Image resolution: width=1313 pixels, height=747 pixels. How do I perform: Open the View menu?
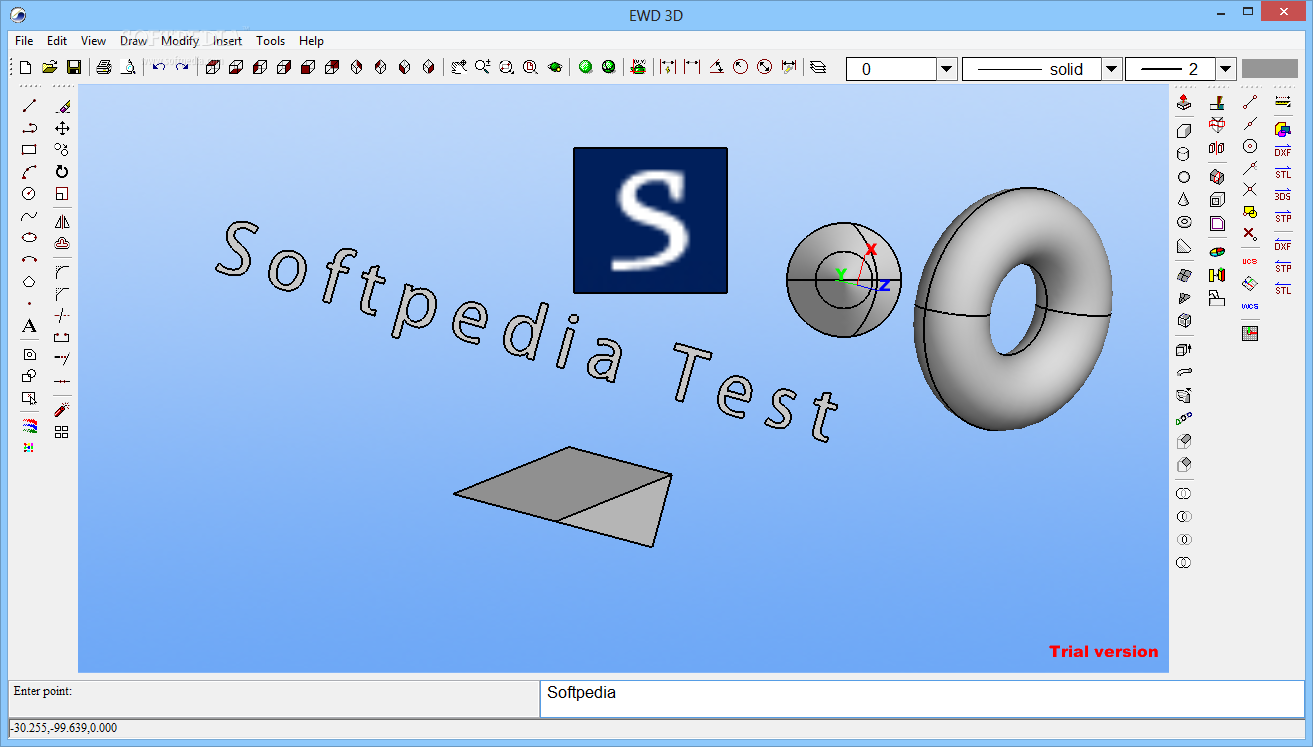tap(93, 41)
